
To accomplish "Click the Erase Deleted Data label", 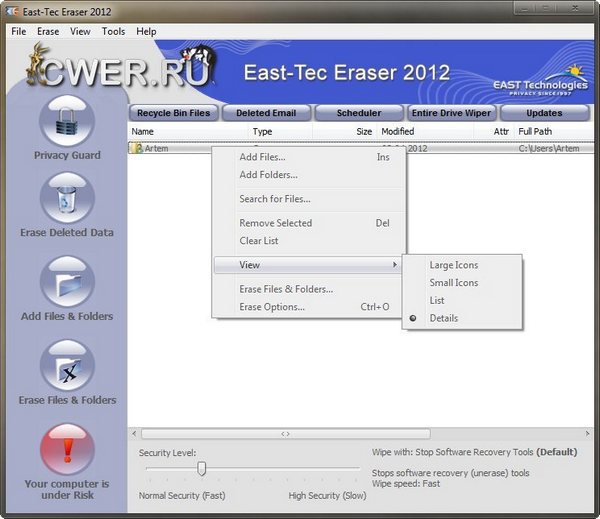I will pyautogui.click(x=67, y=232).
